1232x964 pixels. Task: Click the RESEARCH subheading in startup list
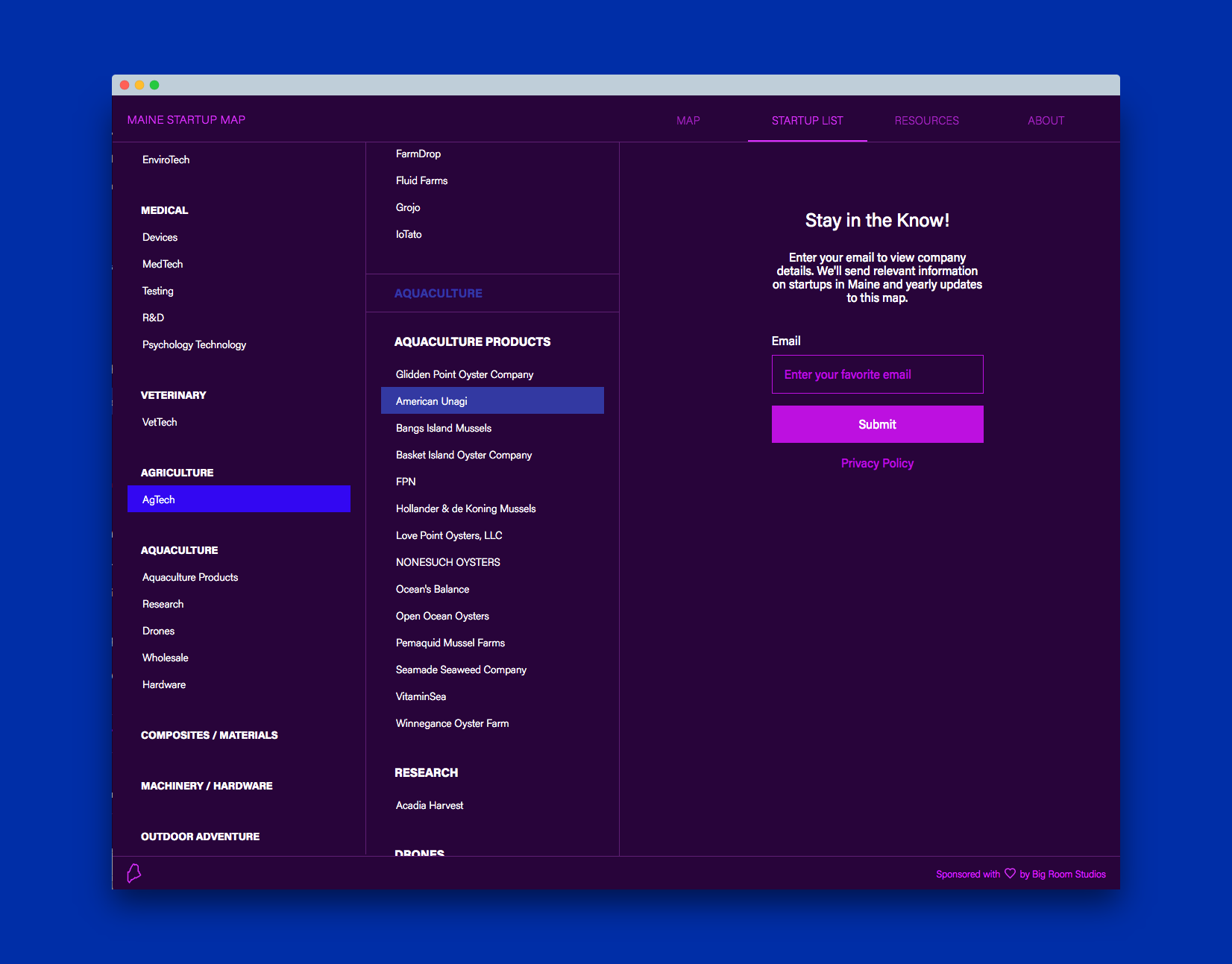click(x=426, y=772)
